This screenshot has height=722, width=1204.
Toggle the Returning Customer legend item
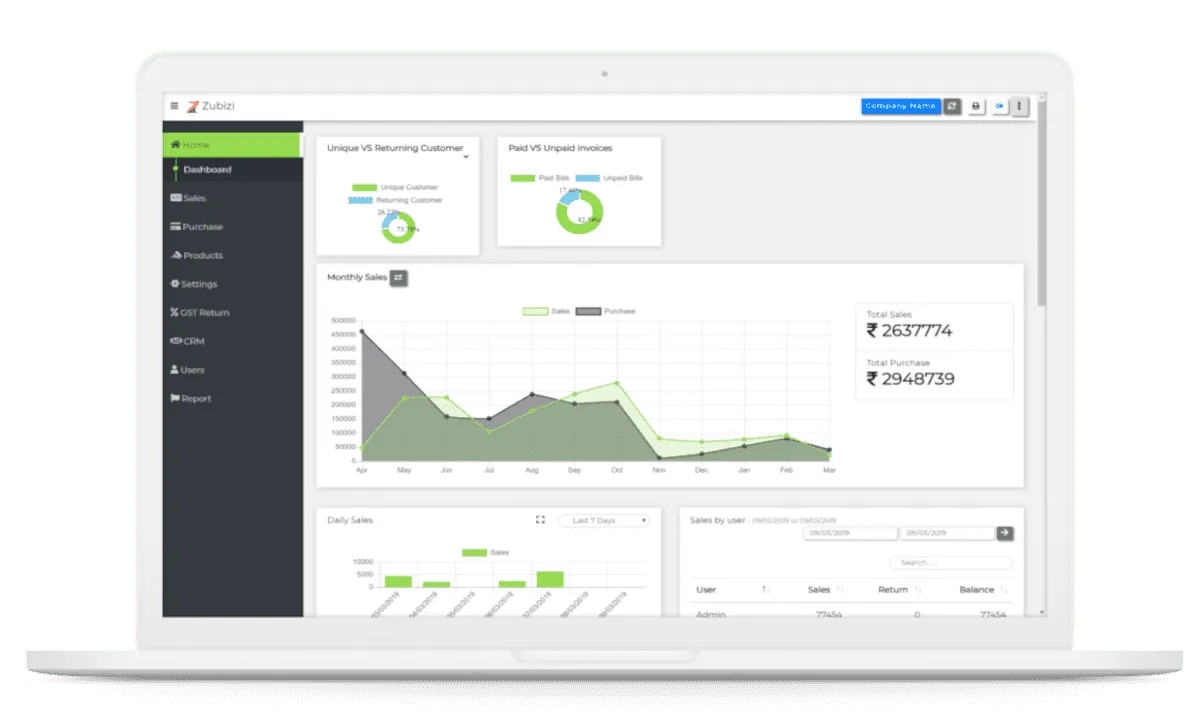[395, 200]
